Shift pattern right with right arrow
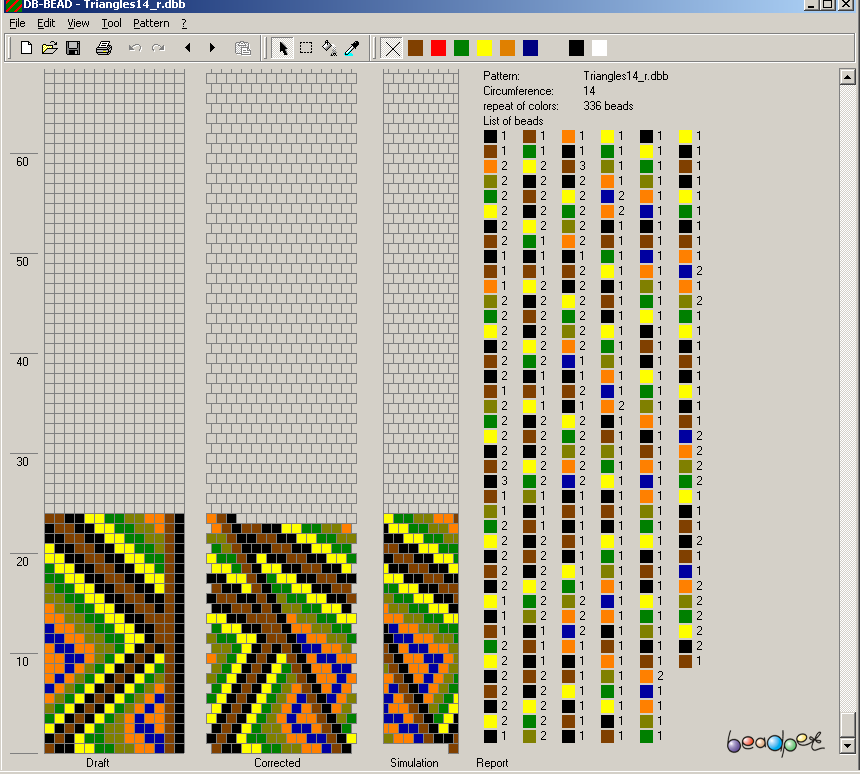This screenshot has height=774, width=860. tap(212, 48)
